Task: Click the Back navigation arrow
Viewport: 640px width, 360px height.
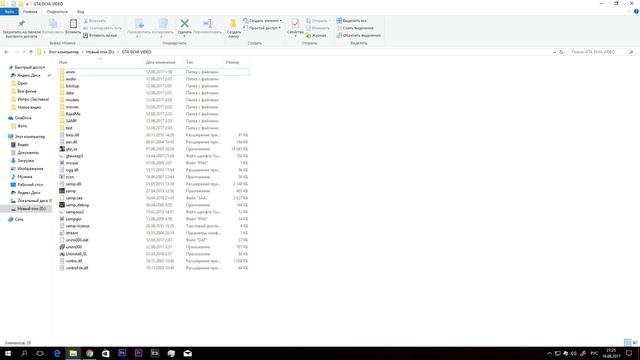Action: [x=6, y=52]
